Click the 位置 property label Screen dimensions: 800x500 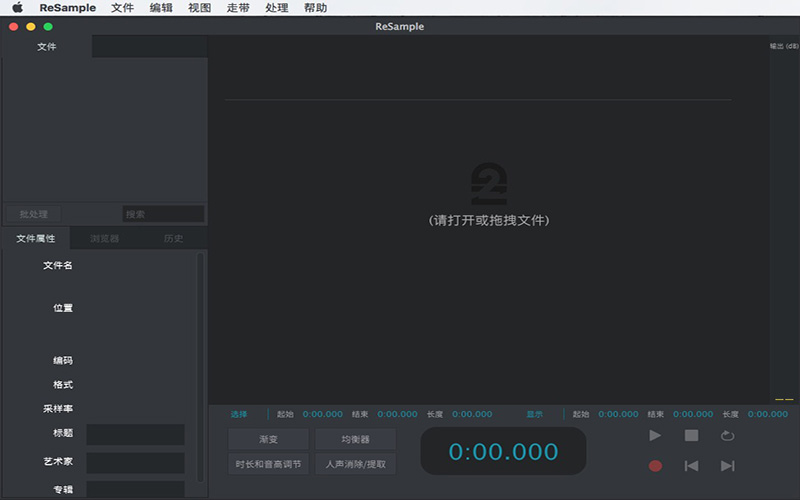63,308
